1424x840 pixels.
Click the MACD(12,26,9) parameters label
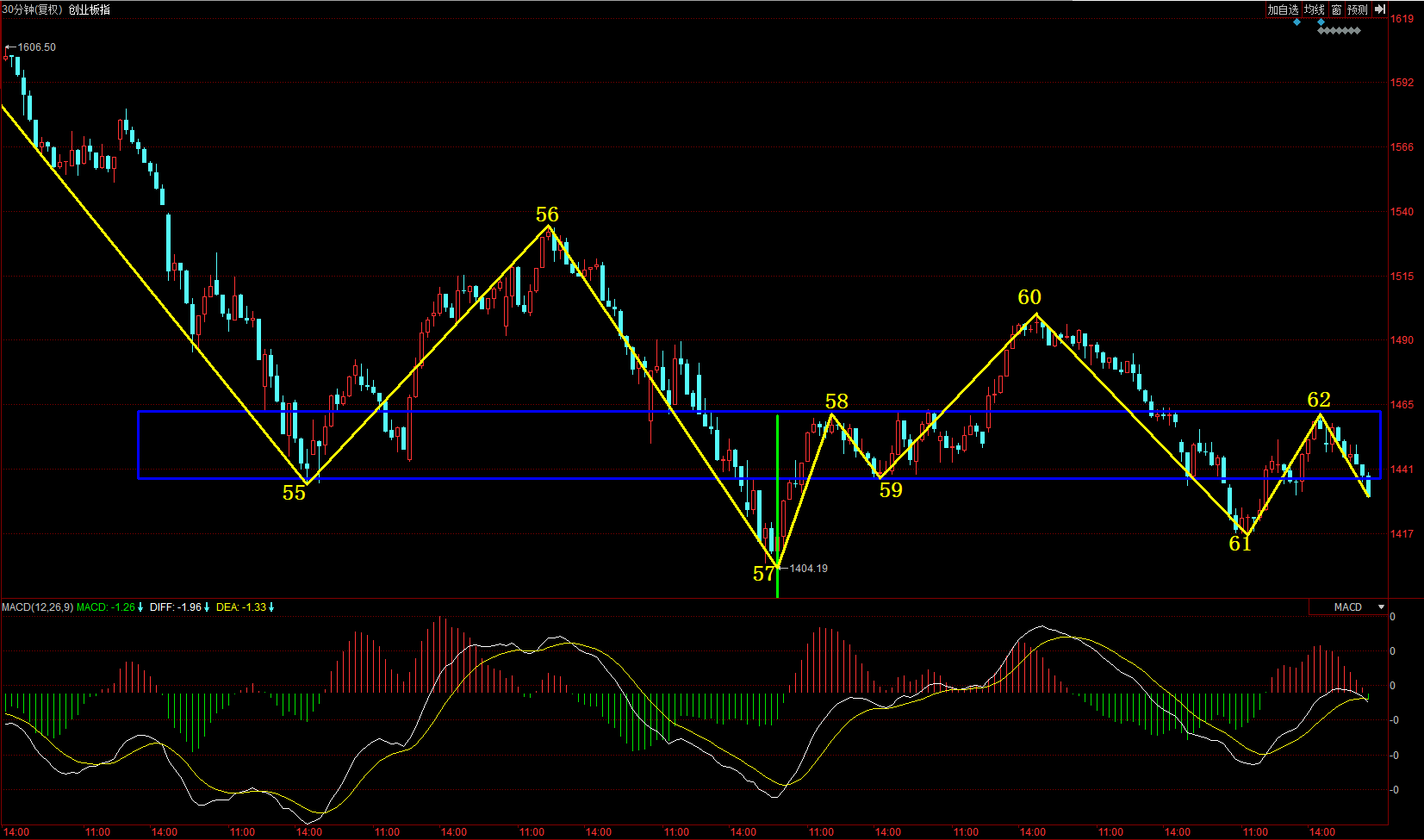(37, 607)
